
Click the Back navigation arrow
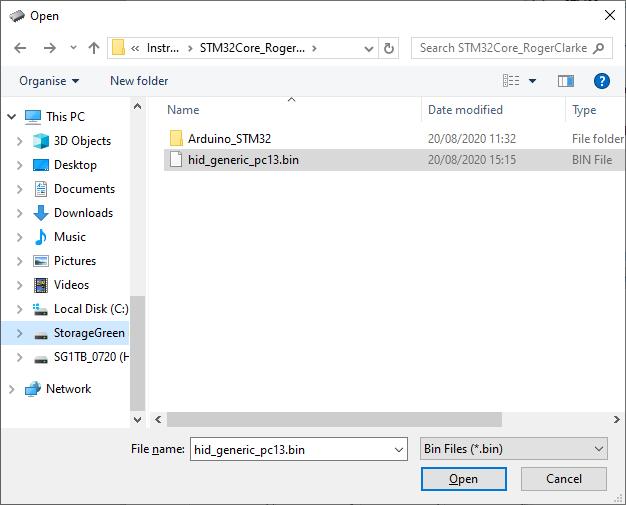point(20,48)
